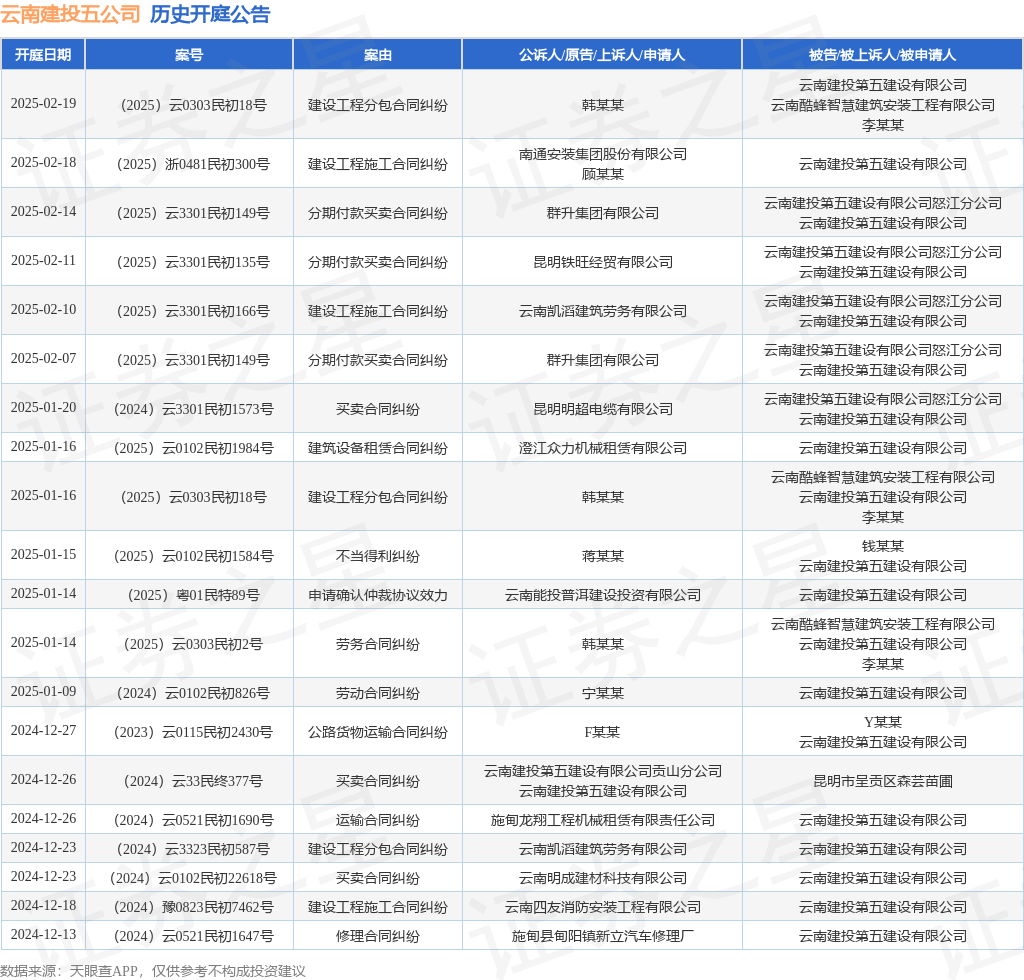The width and height of the screenshot is (1024, 980).
Task: Select the 案号 column header
Action: pyautogui.click(x=189, y=55)
